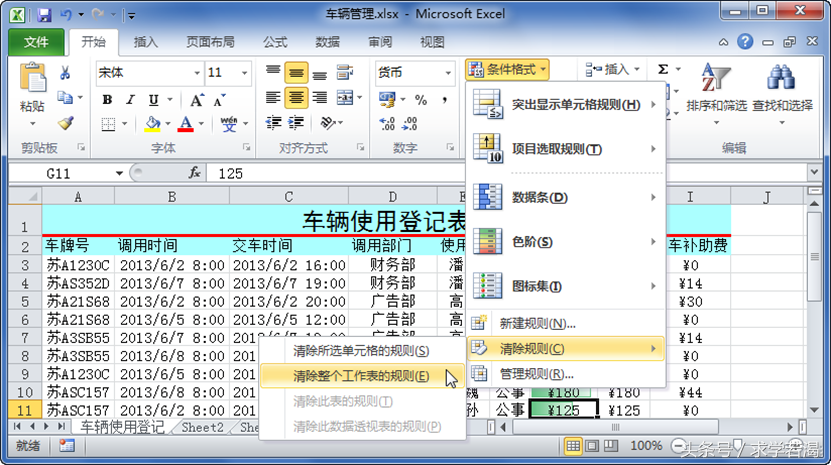
Task: Apply comma style
Action: (444, 99)
